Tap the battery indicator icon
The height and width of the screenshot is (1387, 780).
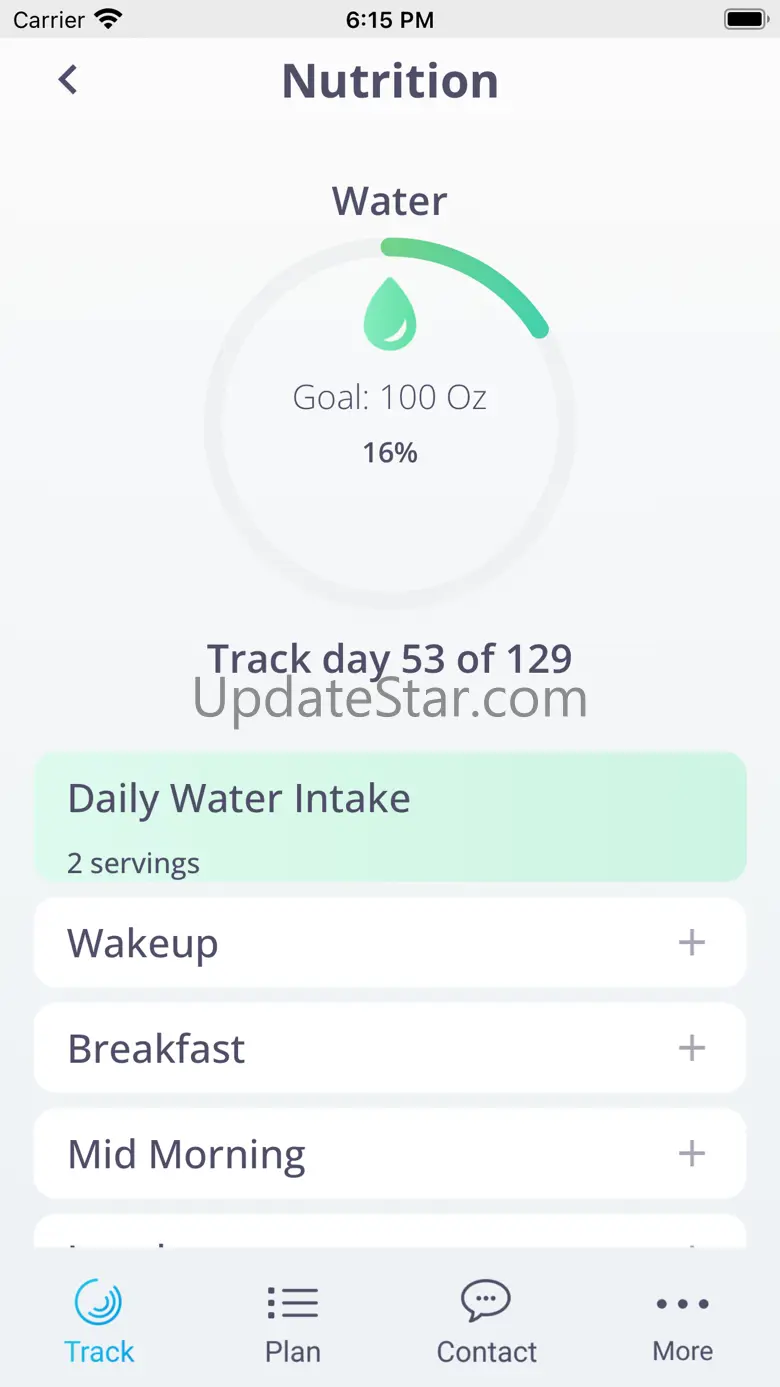(745, 19)
